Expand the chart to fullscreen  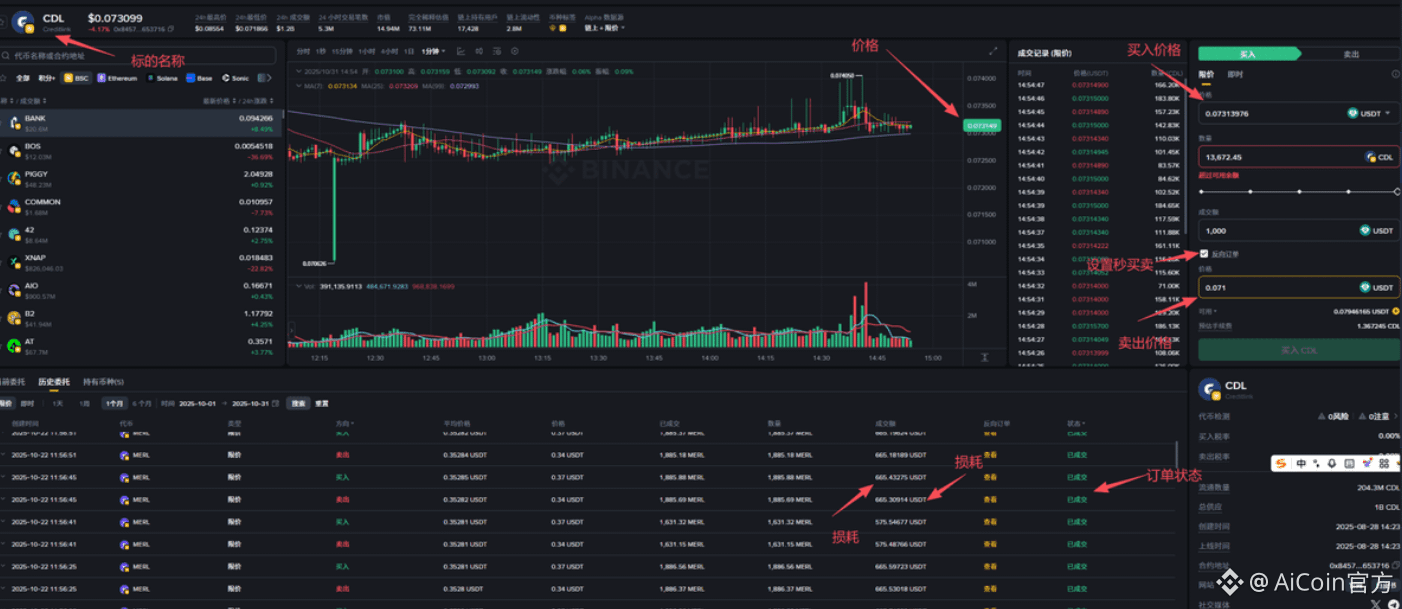(x=993, y=51)
